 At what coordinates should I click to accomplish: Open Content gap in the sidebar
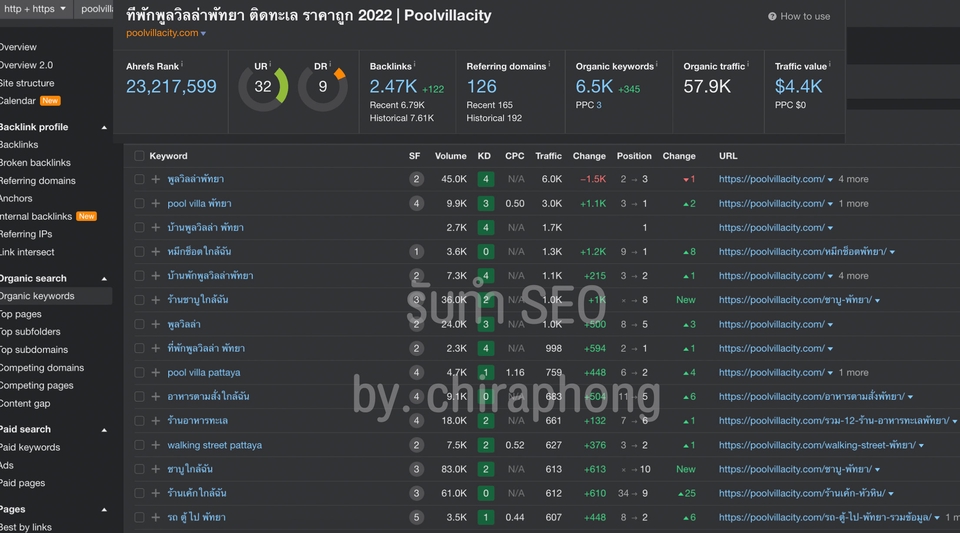pyautogui.click(x=25, y=403)
